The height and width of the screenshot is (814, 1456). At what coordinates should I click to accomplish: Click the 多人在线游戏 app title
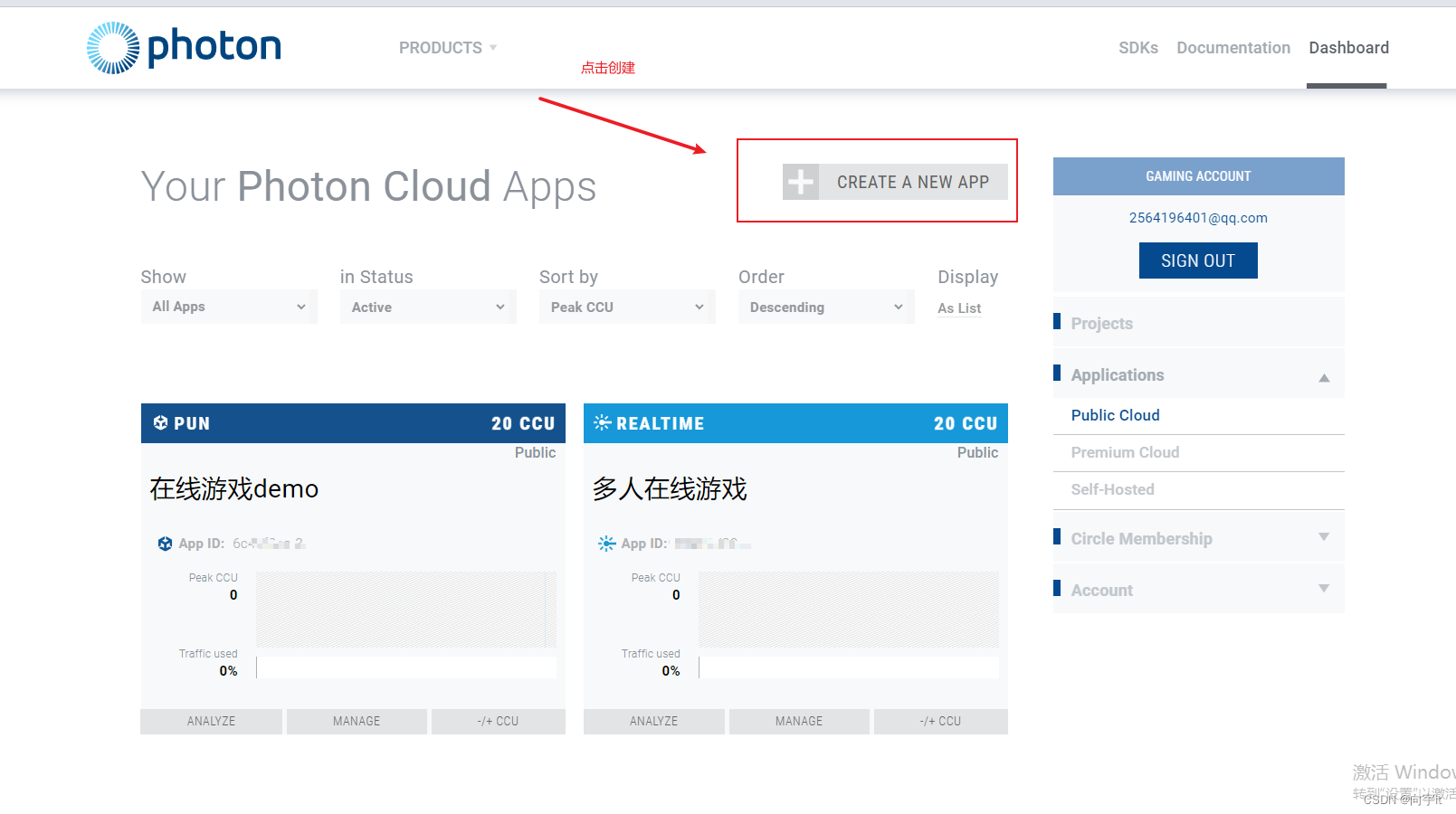coord(670,489)
